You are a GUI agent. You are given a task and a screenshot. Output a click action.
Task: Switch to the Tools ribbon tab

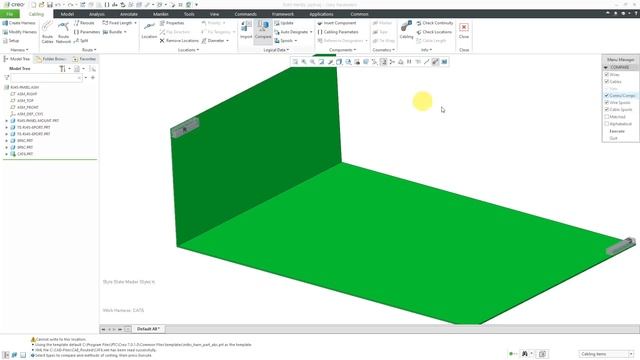[189, 14]
